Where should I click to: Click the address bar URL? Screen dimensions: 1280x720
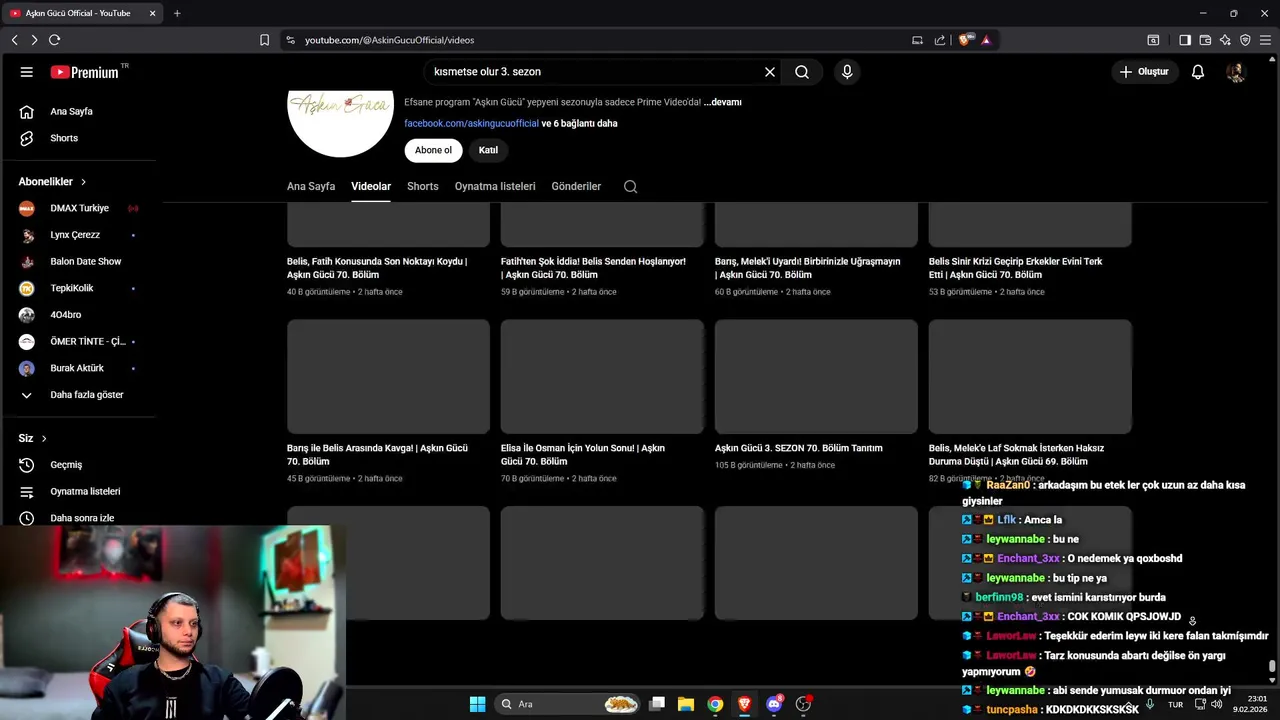coord(389,40)
